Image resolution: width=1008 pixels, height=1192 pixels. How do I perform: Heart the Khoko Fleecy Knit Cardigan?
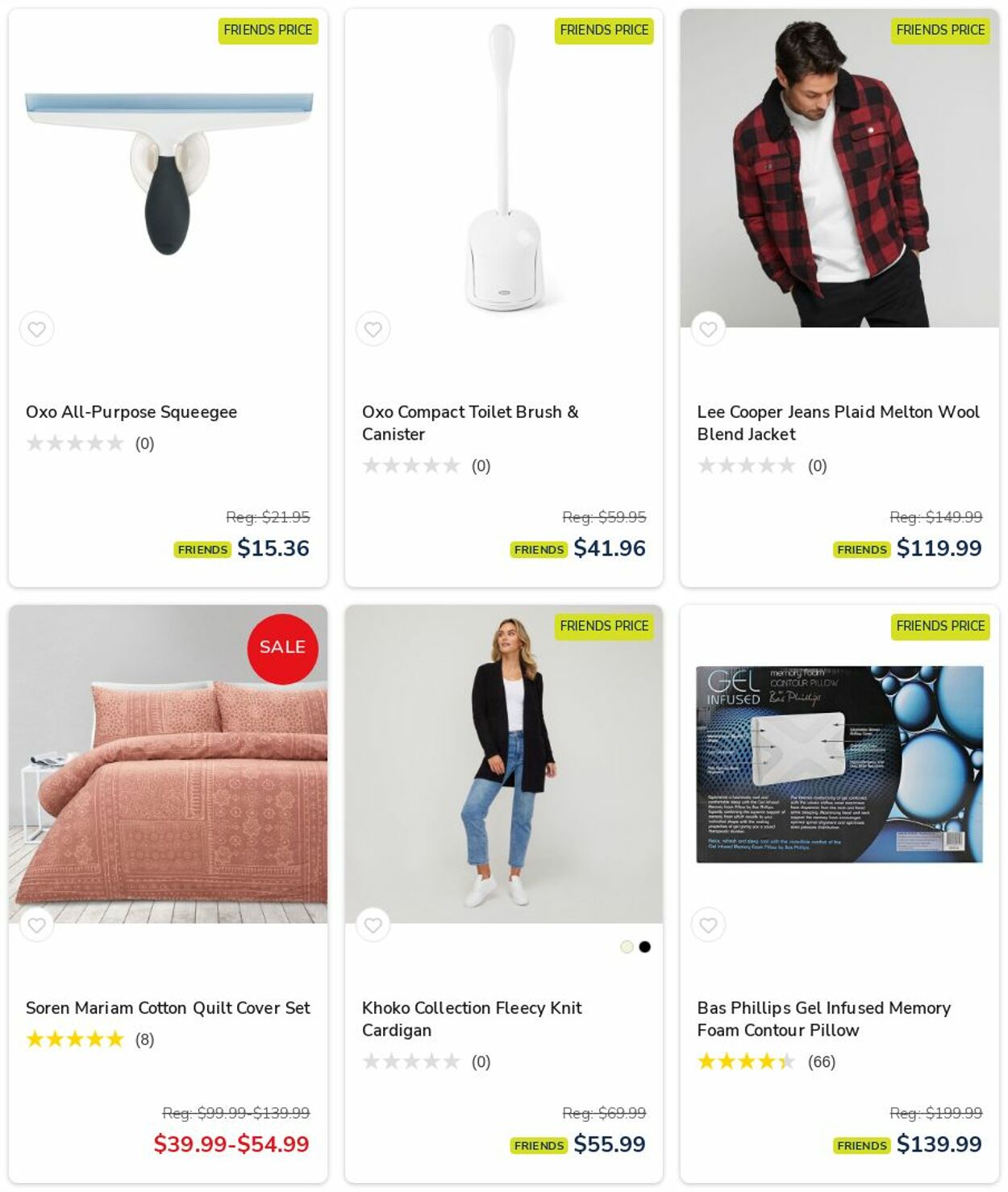coord(373,925)
